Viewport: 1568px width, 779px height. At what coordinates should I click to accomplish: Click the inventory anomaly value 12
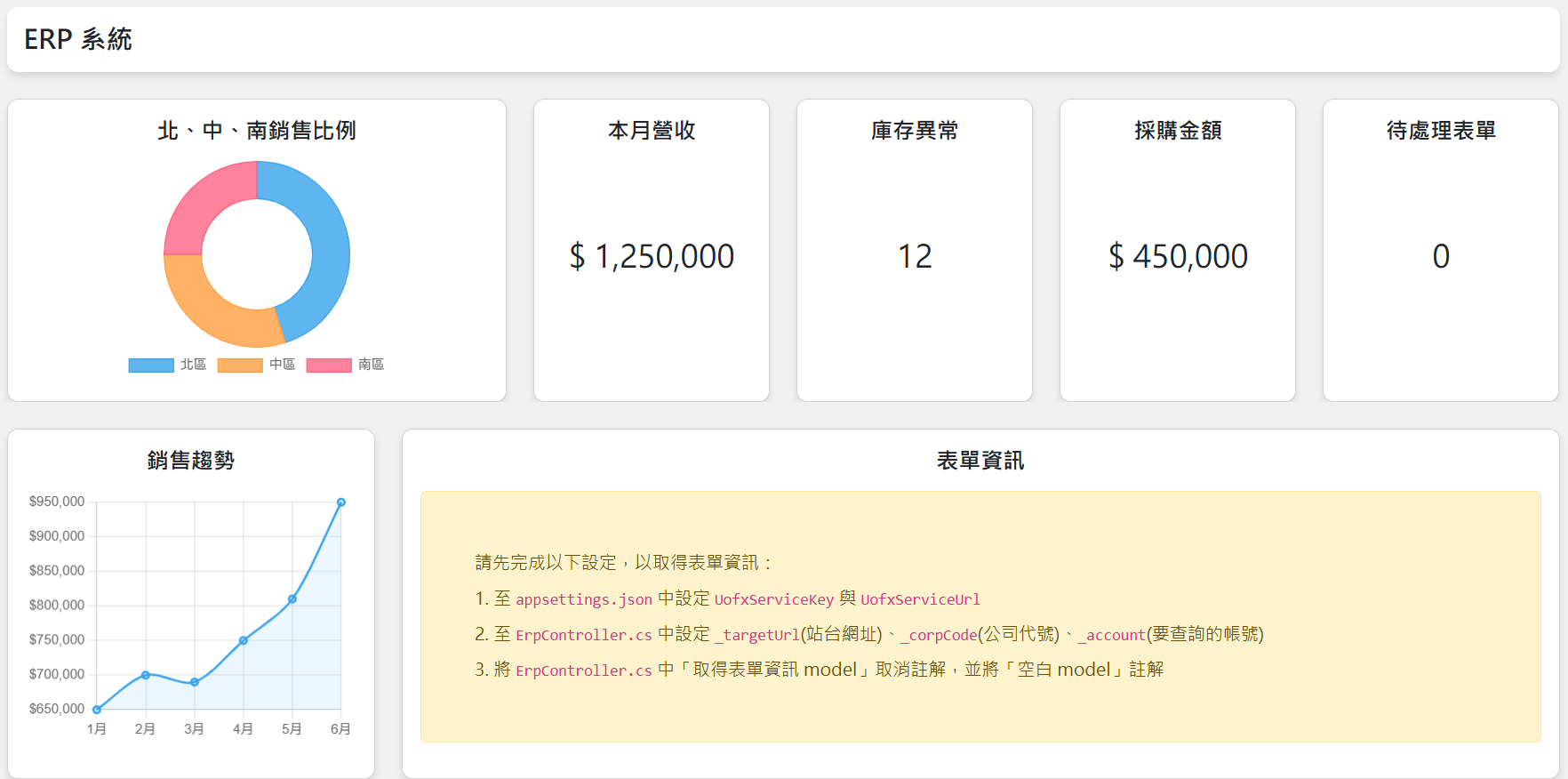(915, 256)
